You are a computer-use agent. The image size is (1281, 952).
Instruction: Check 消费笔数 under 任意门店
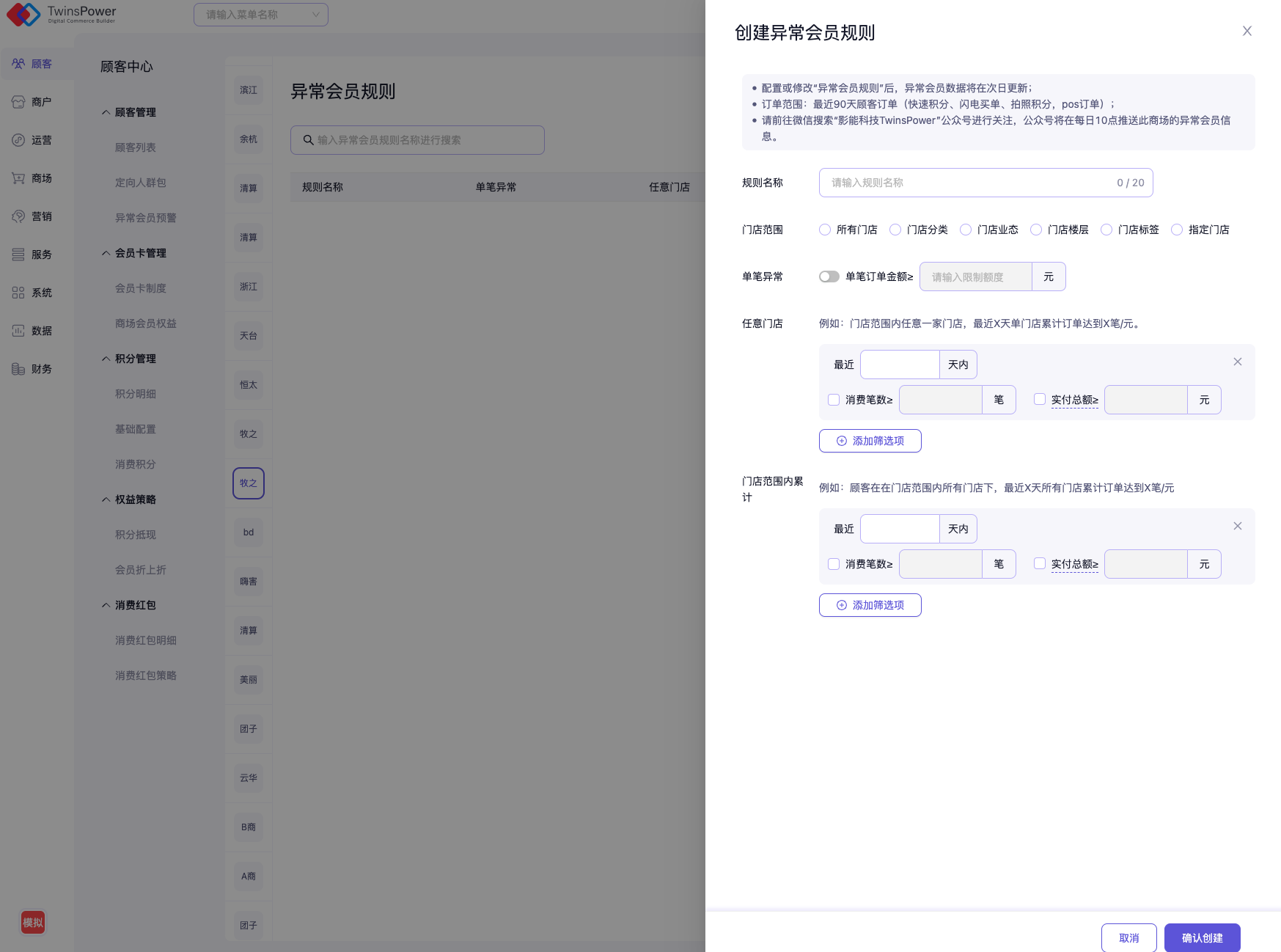pos(834,400)
